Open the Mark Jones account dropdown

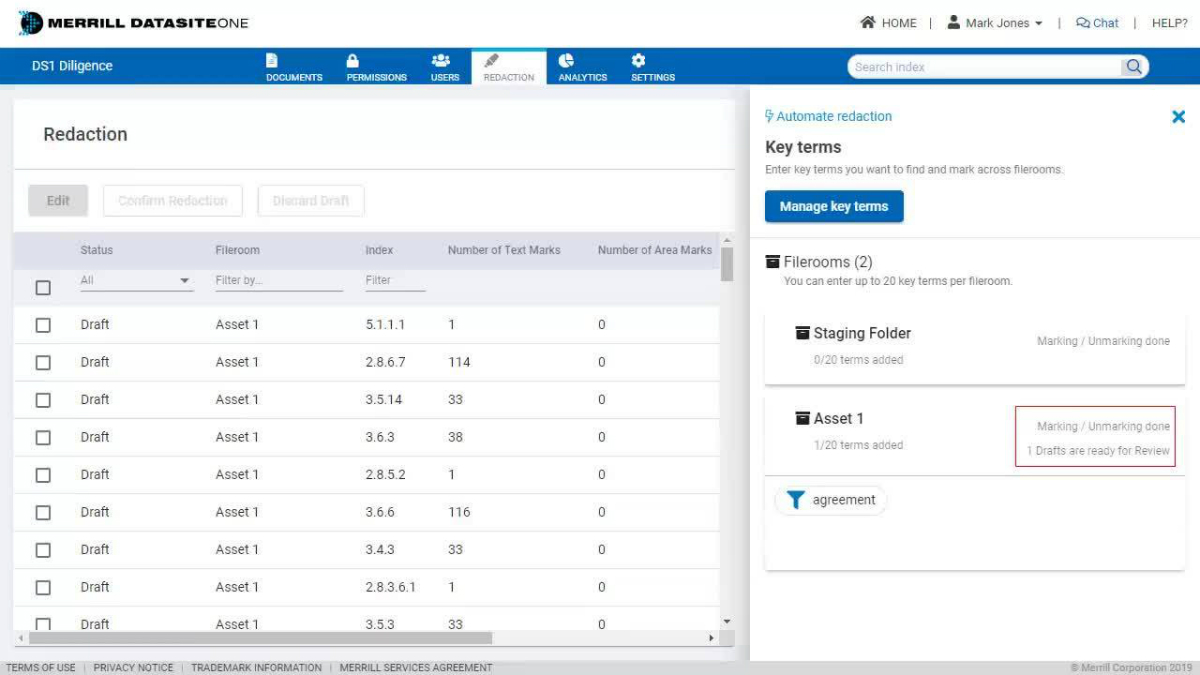click(1003, 23)
